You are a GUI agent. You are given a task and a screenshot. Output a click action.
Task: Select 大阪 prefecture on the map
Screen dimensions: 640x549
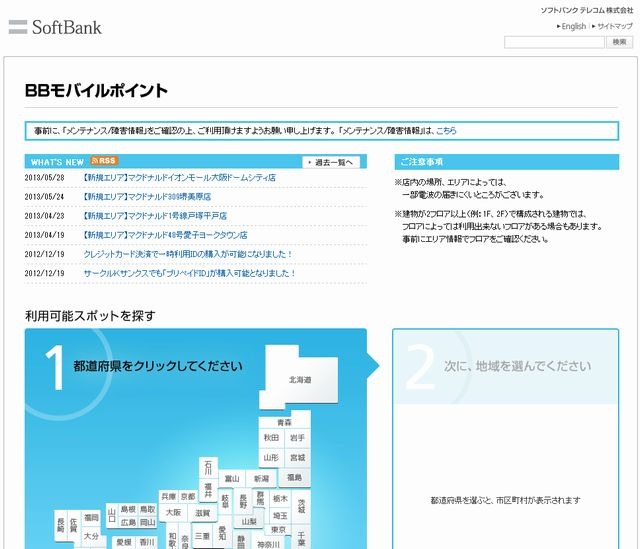(x=173, y=513)
